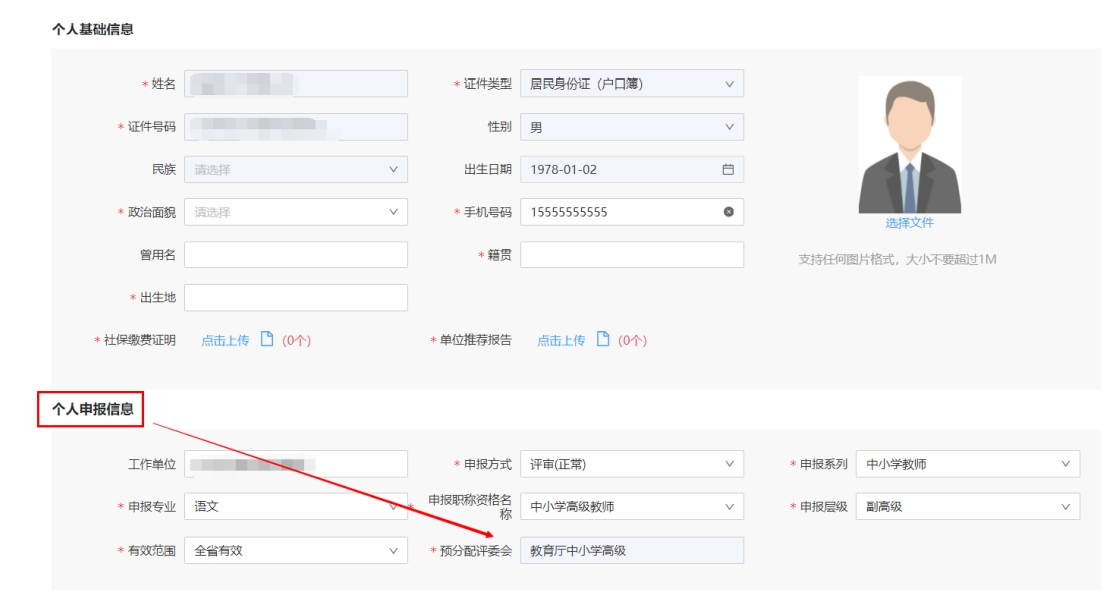Click the 出生地 input box
Image resolution: width=1118 pixels, height=590 pixels.
coord(295,298)
